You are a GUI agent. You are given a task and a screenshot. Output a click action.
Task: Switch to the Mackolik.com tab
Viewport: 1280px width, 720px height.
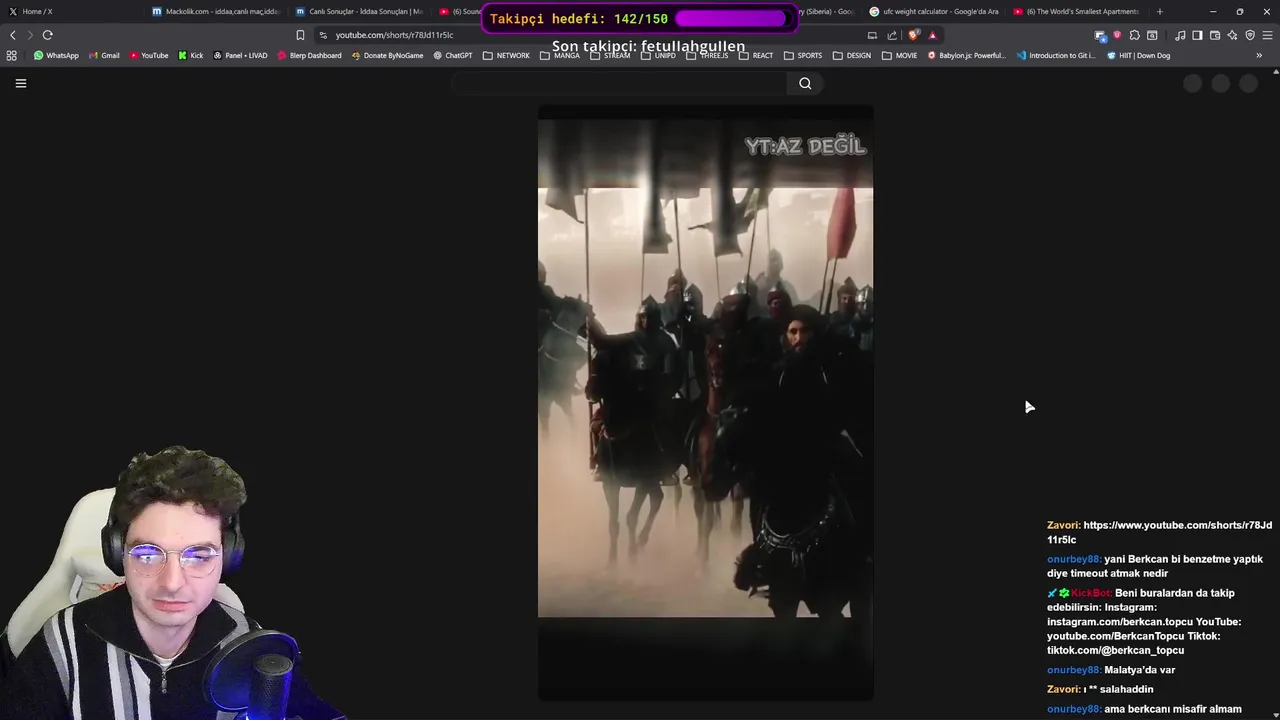pyautogui.click(x=218, y=11)
